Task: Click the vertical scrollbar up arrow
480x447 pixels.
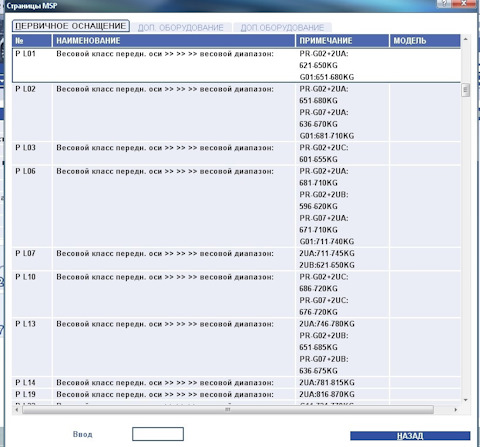Action: (466, 39)
